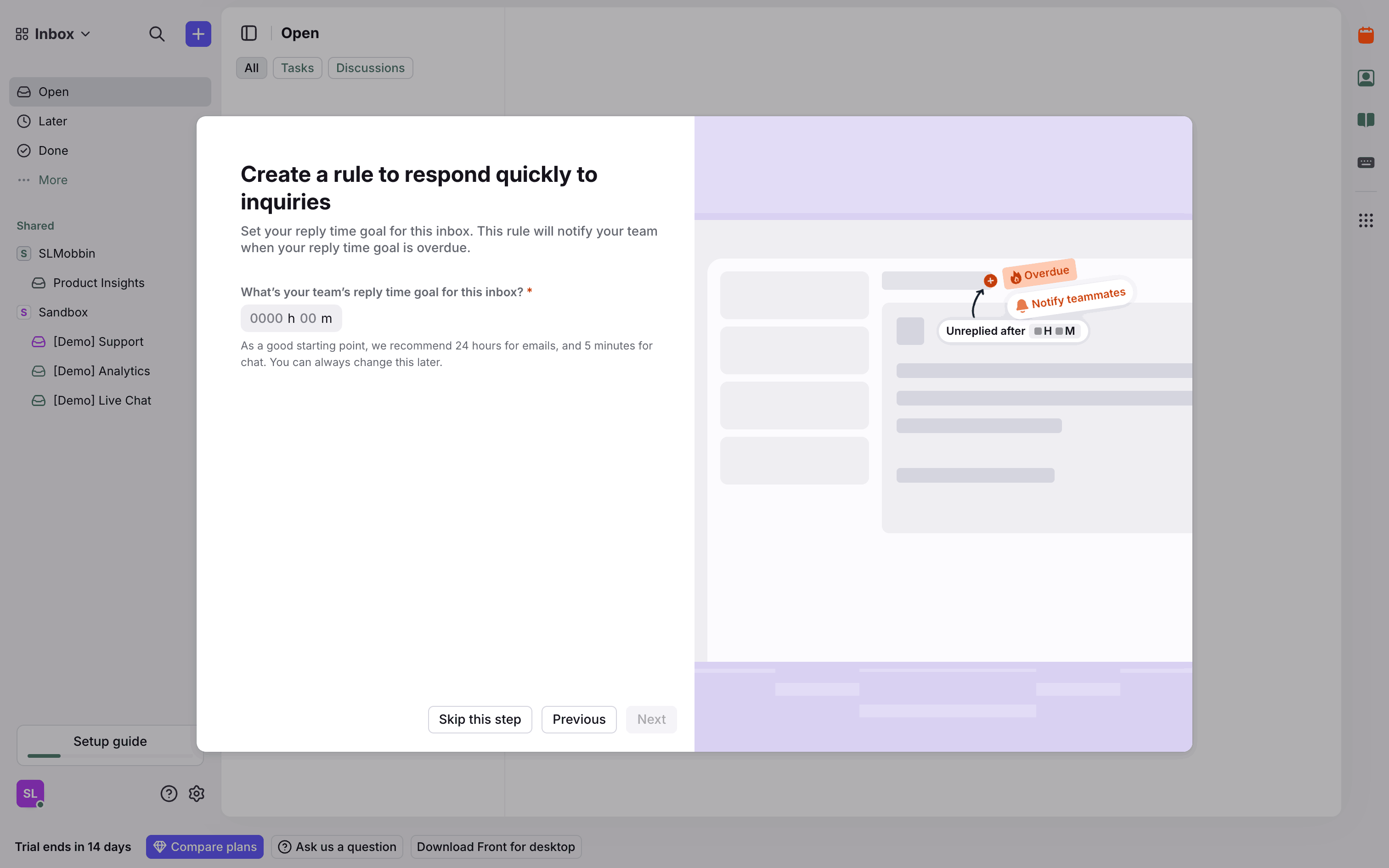Click the Compare plans button

204,847
